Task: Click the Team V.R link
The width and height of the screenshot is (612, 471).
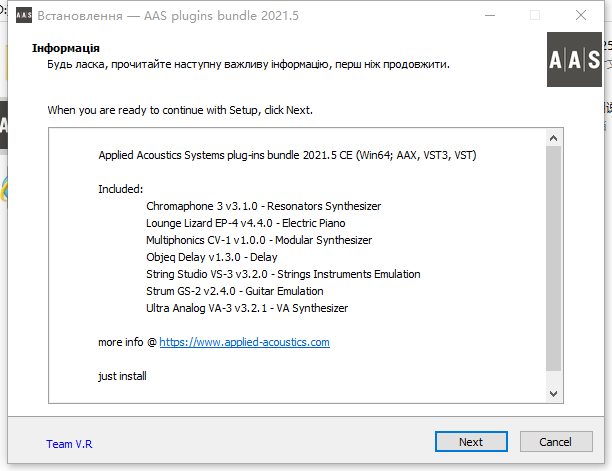Action: pyautogui.click(x=69, y=444)
